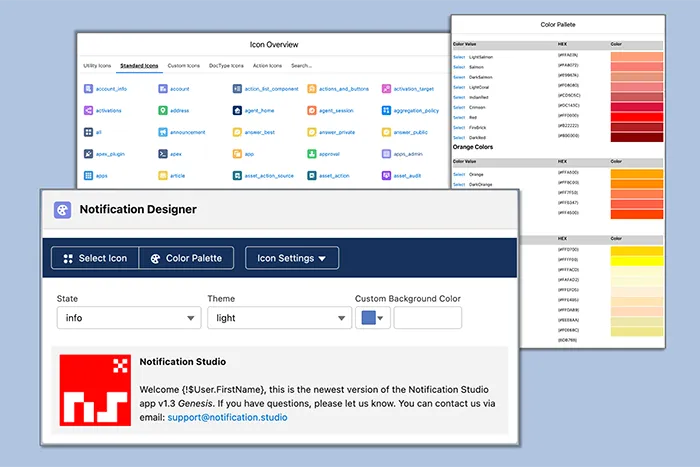
Task: Click the activations share icon
Action: (x=88, y=110)
